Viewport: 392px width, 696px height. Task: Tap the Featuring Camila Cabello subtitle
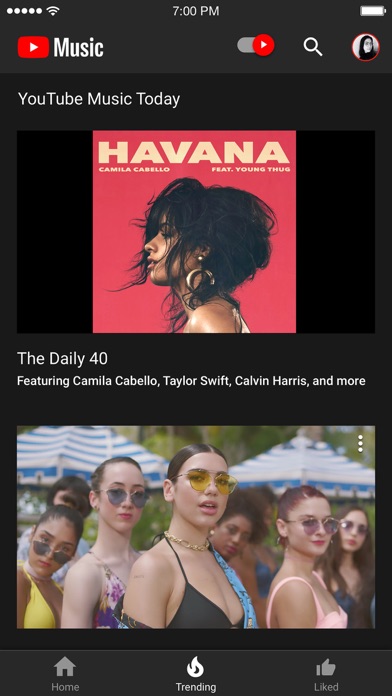(191, 381)
